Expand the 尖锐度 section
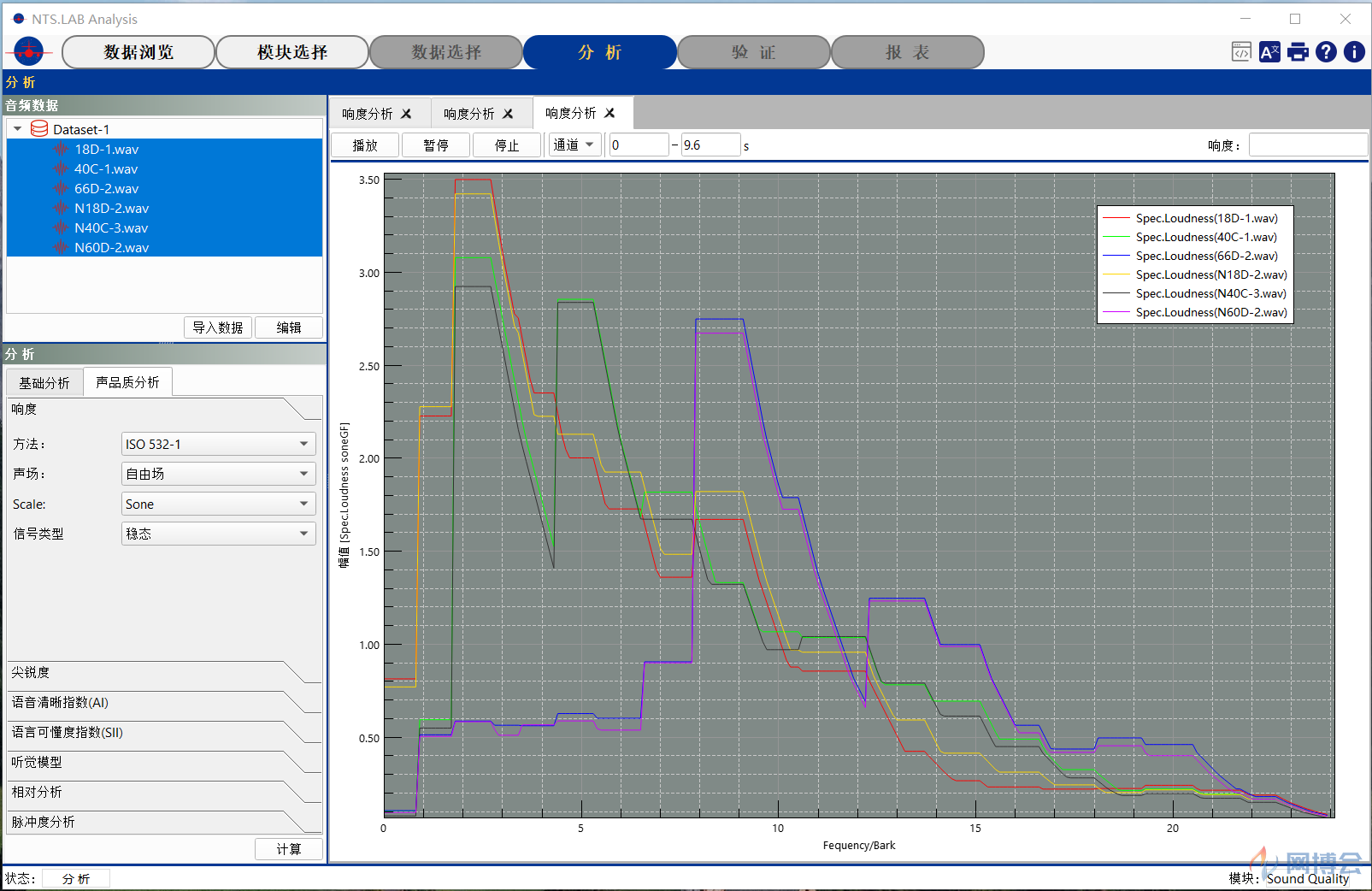Viewport: 1372px width, 891px height. point(164,672)
